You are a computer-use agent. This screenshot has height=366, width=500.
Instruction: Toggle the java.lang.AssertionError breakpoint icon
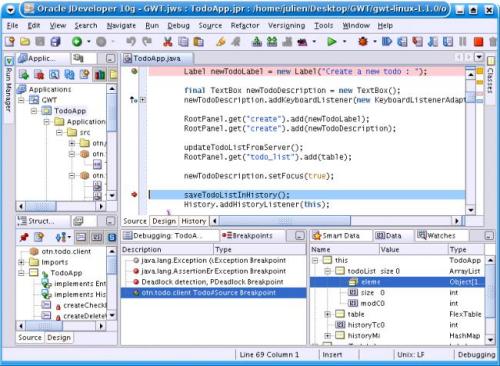click(136, 271)
